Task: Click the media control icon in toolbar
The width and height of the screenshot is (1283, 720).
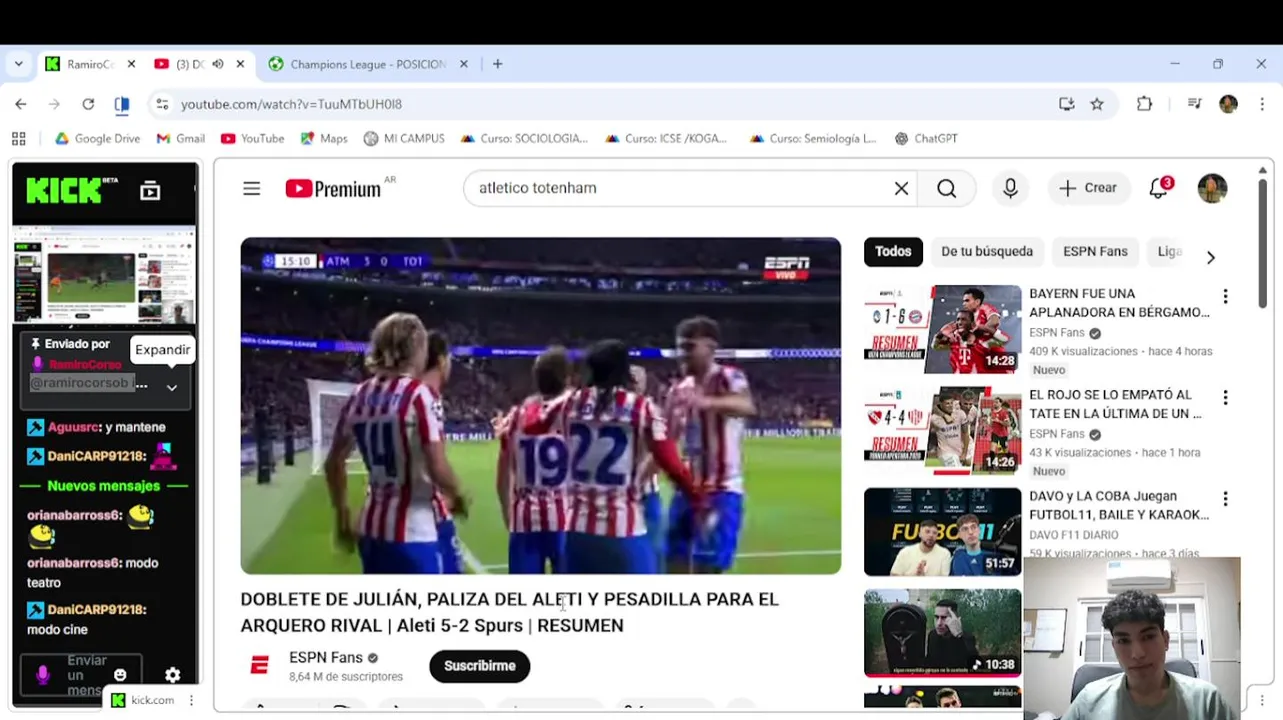Action: [x=1194, y=104]
